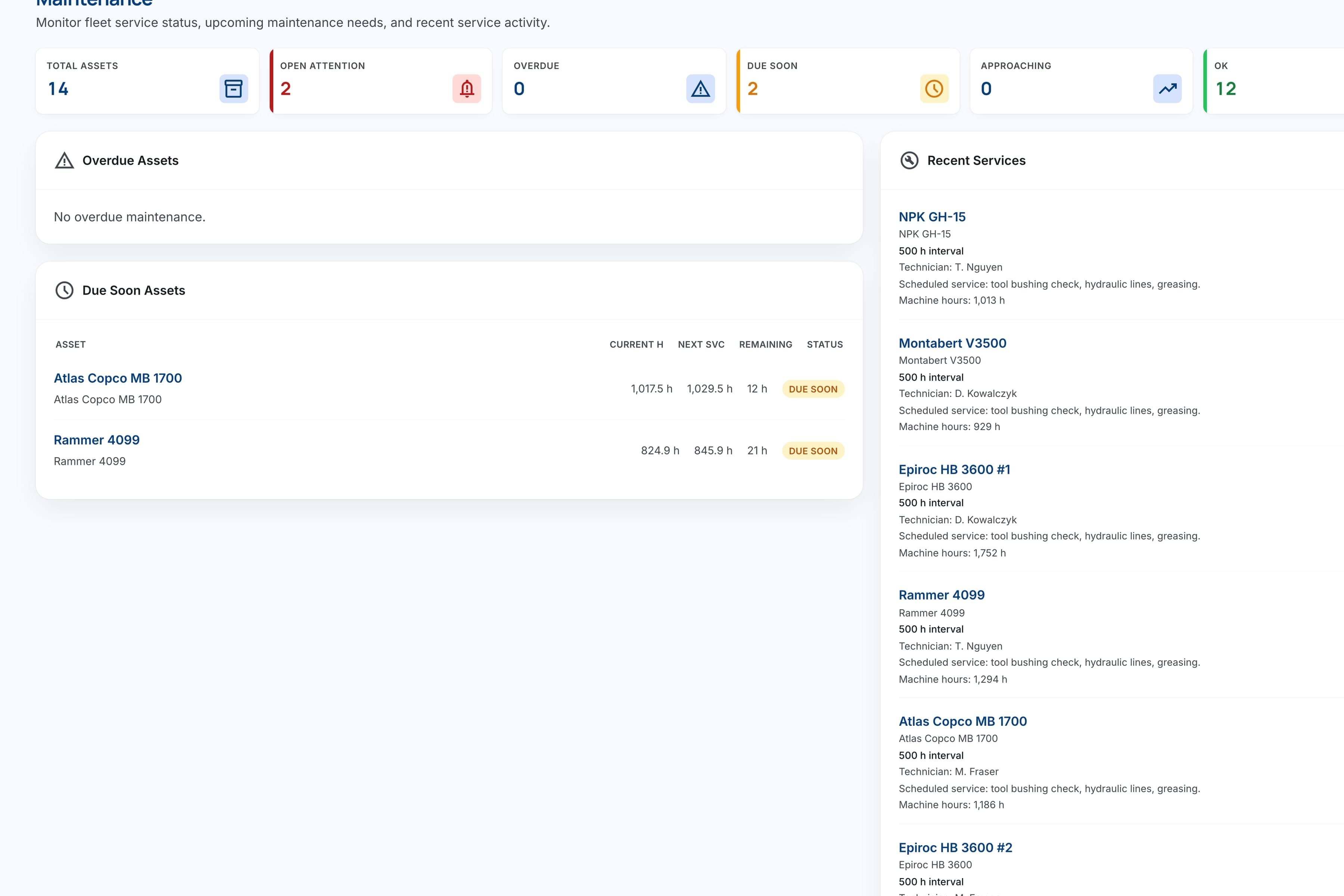
Task: Click the 845.9 h next service value
Action: [x=713, y=450]
